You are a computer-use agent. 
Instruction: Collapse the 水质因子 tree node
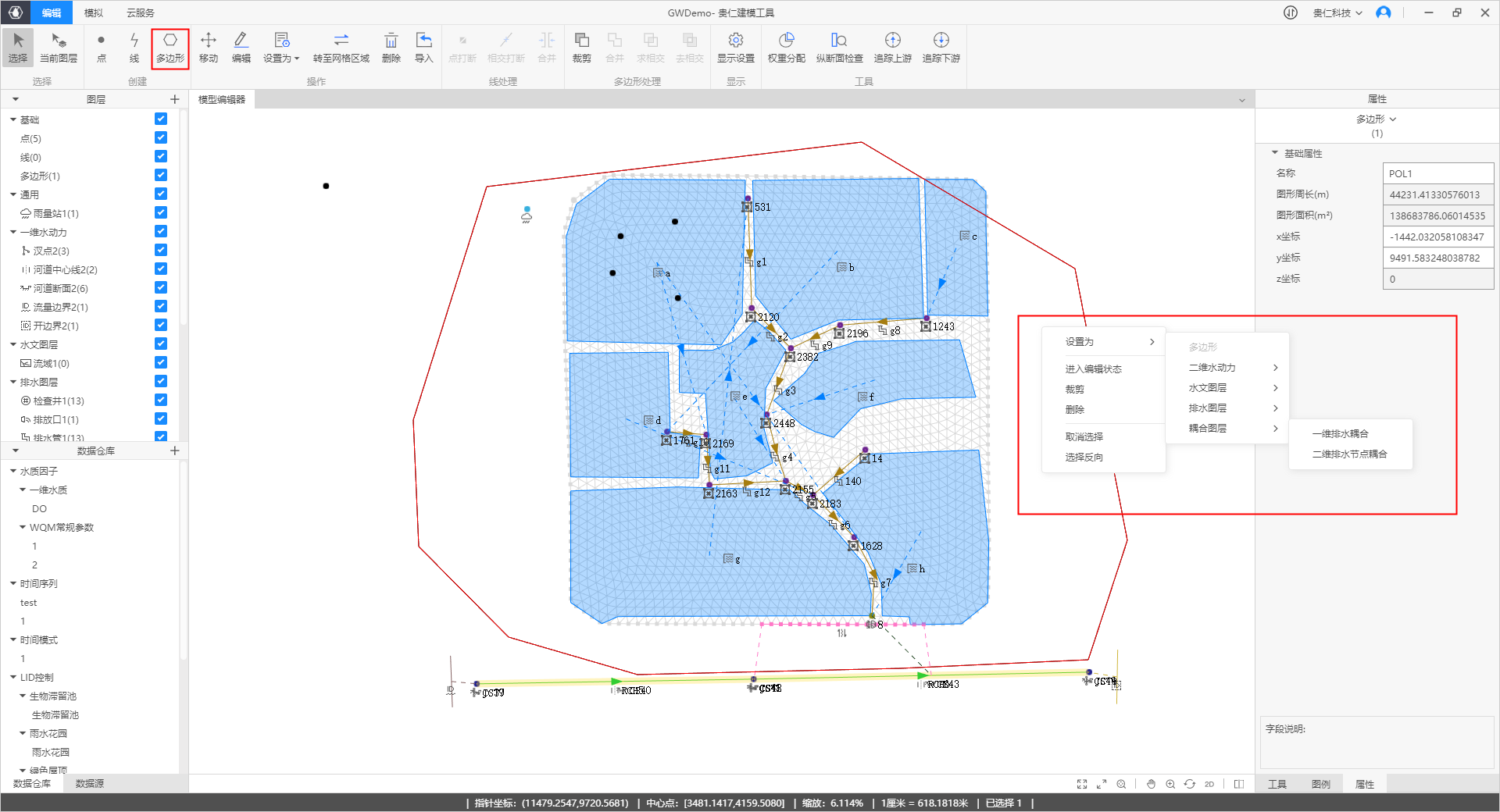pyautogui.click(x=13, y=471)
